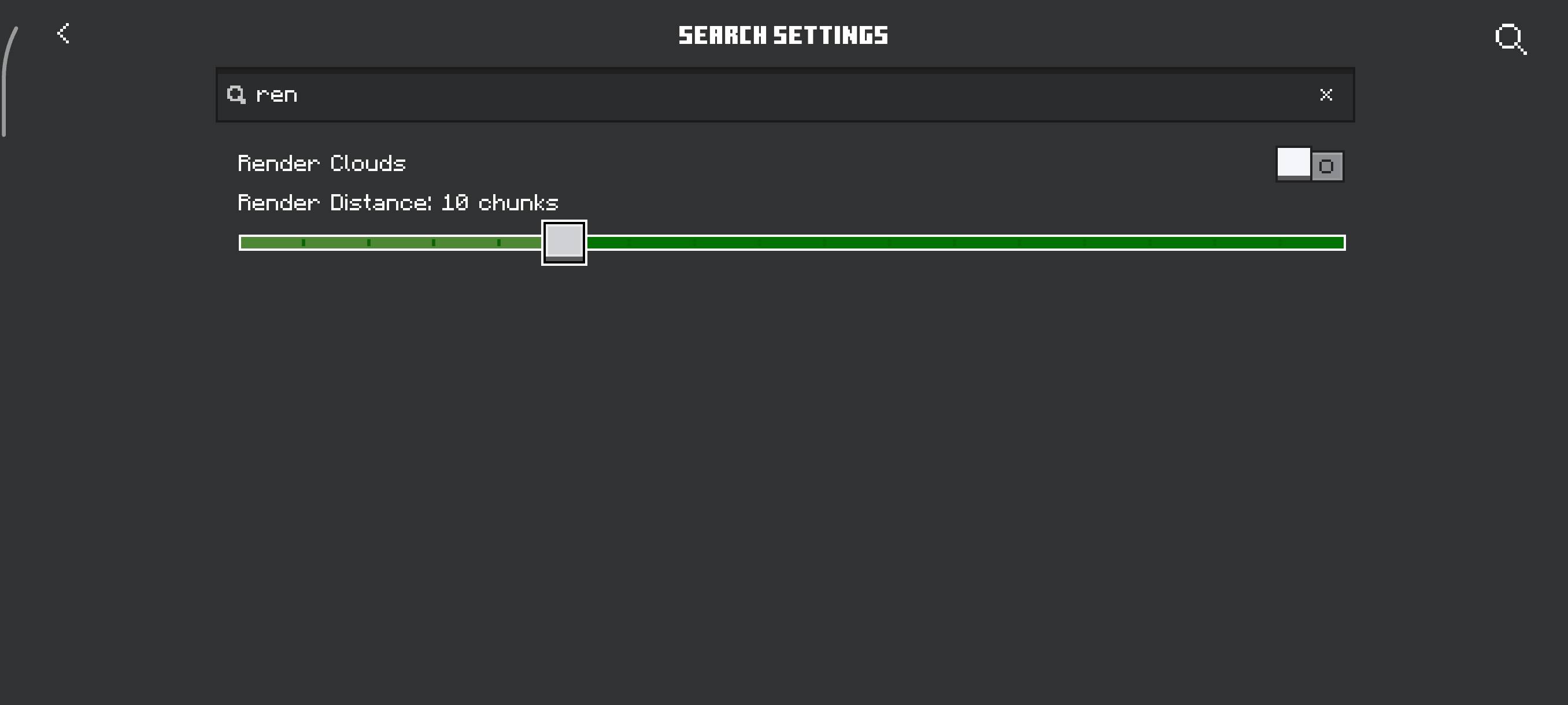Click the back chevron to exit Search Settings
Image resolution: width=1568 pixels, height=705 pixels.
62,34
